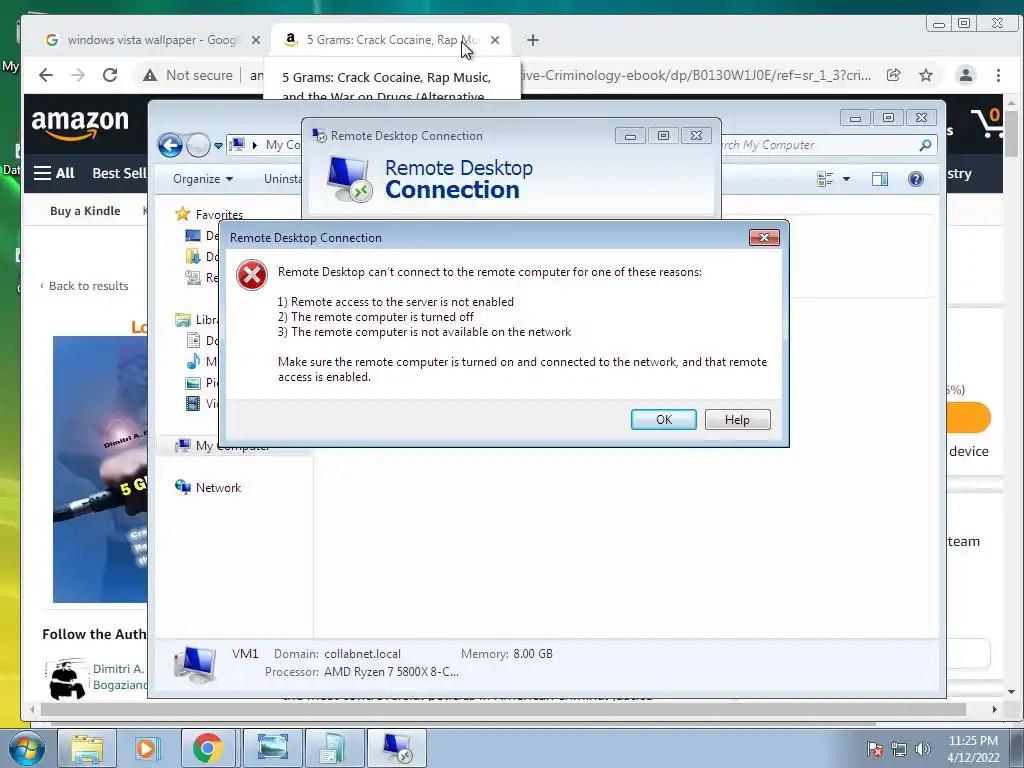Click the Chrome vertical scrollbar

click(x=1012, y=134)
